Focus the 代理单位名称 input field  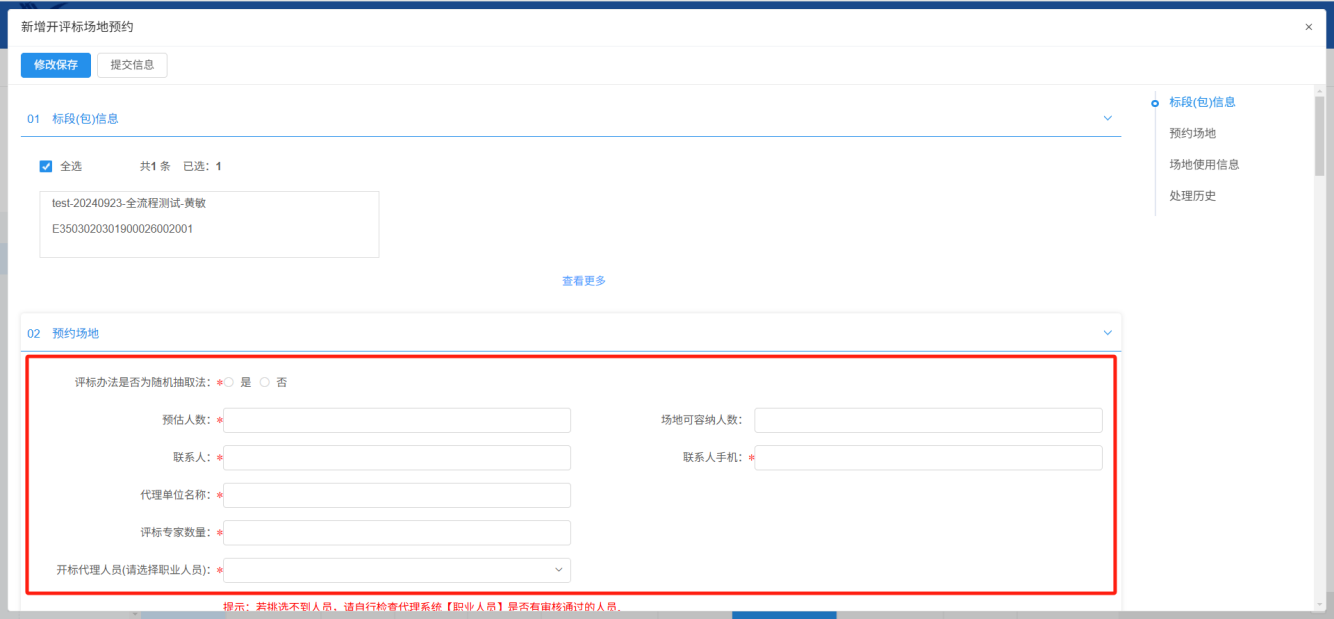[x=397, y=495]
